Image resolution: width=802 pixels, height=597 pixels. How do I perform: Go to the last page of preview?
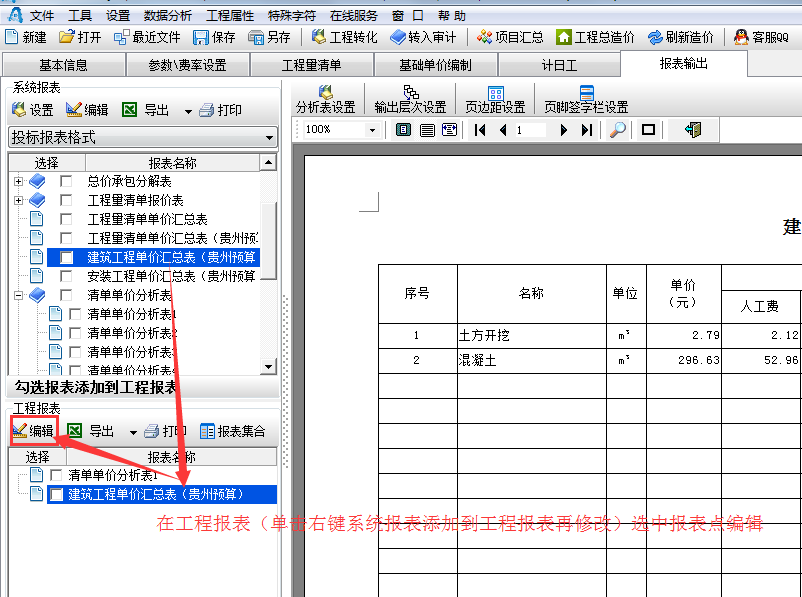[x=587, y=130]
